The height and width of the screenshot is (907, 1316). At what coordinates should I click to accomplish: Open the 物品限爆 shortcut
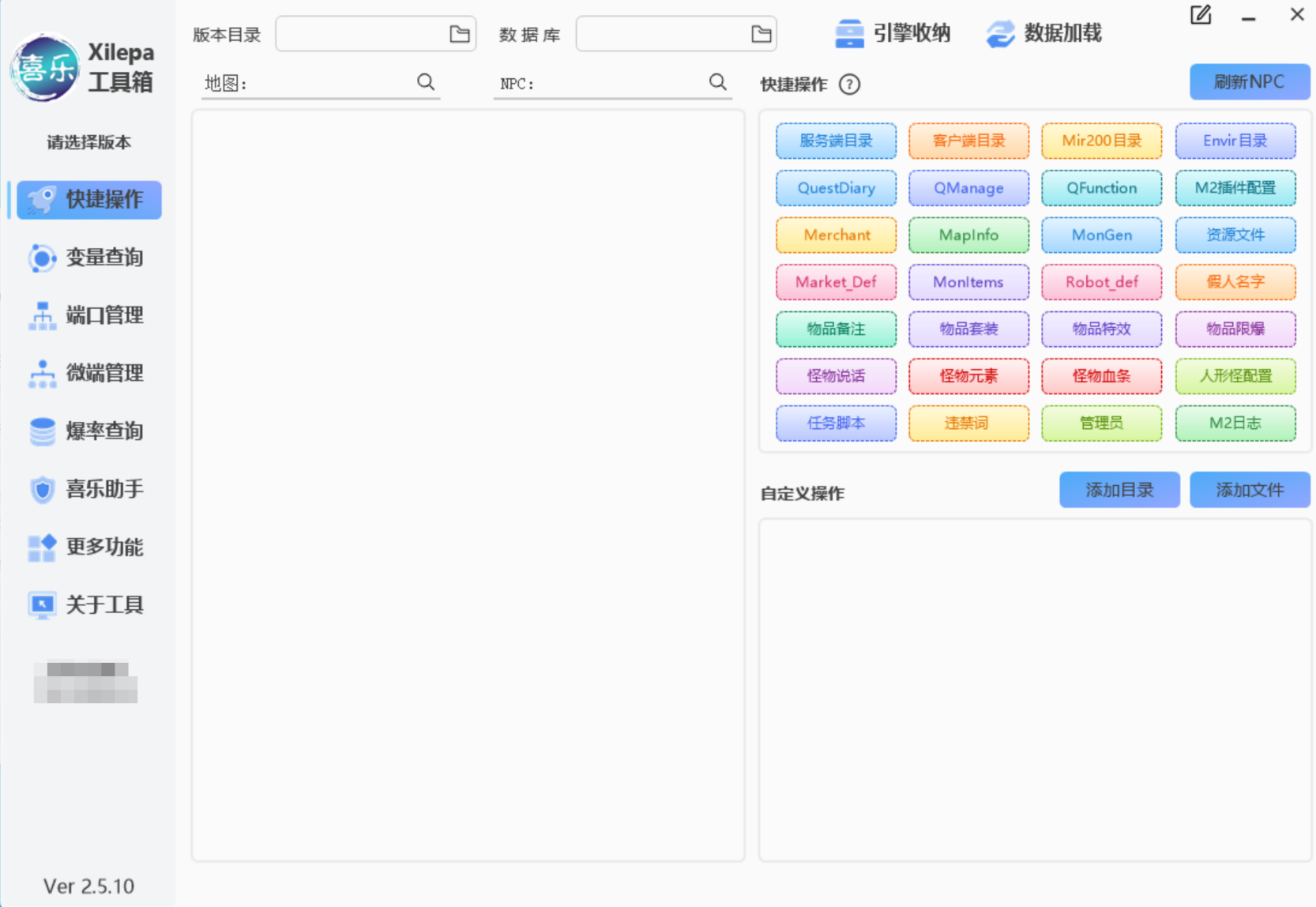1235,329
